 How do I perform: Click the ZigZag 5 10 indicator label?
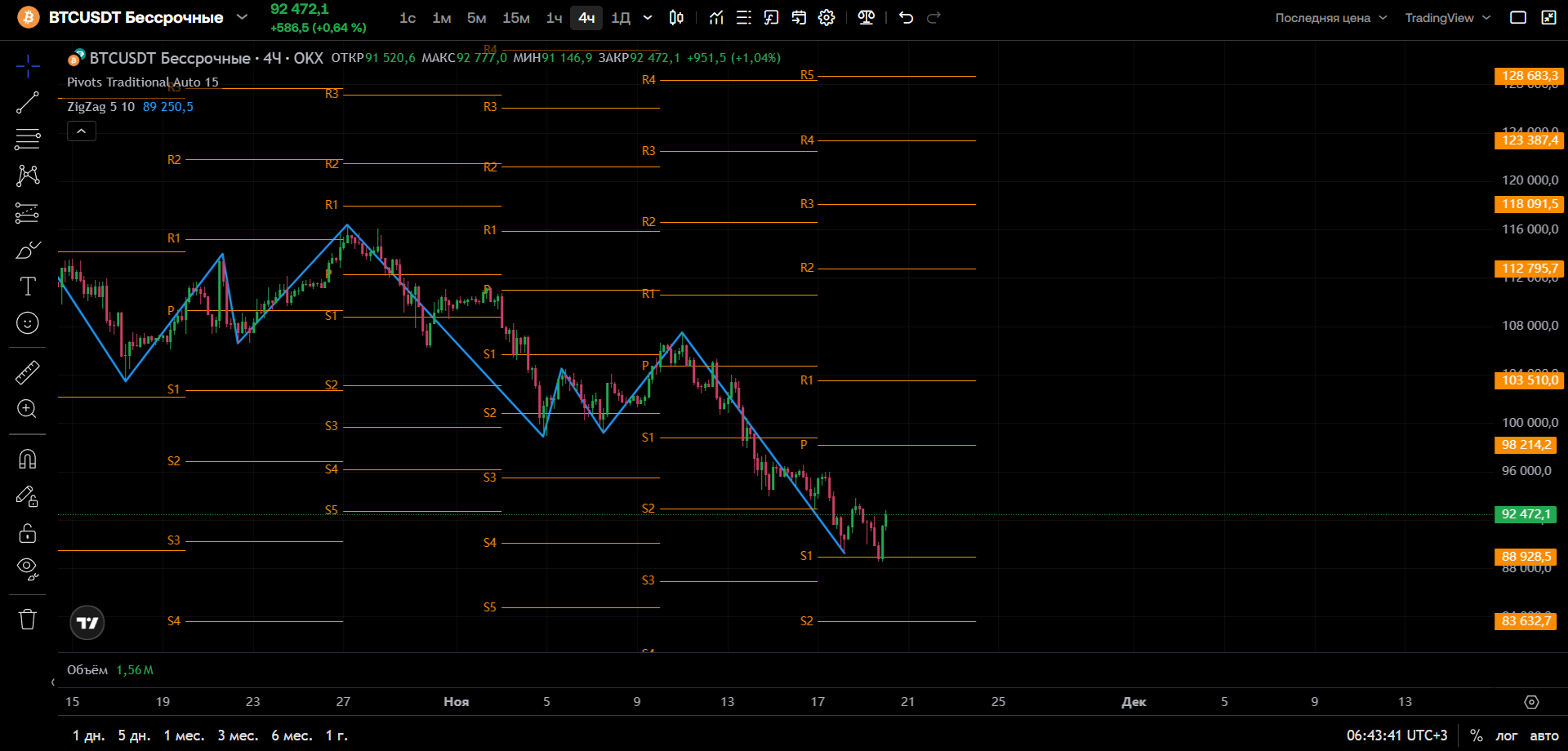101,107
